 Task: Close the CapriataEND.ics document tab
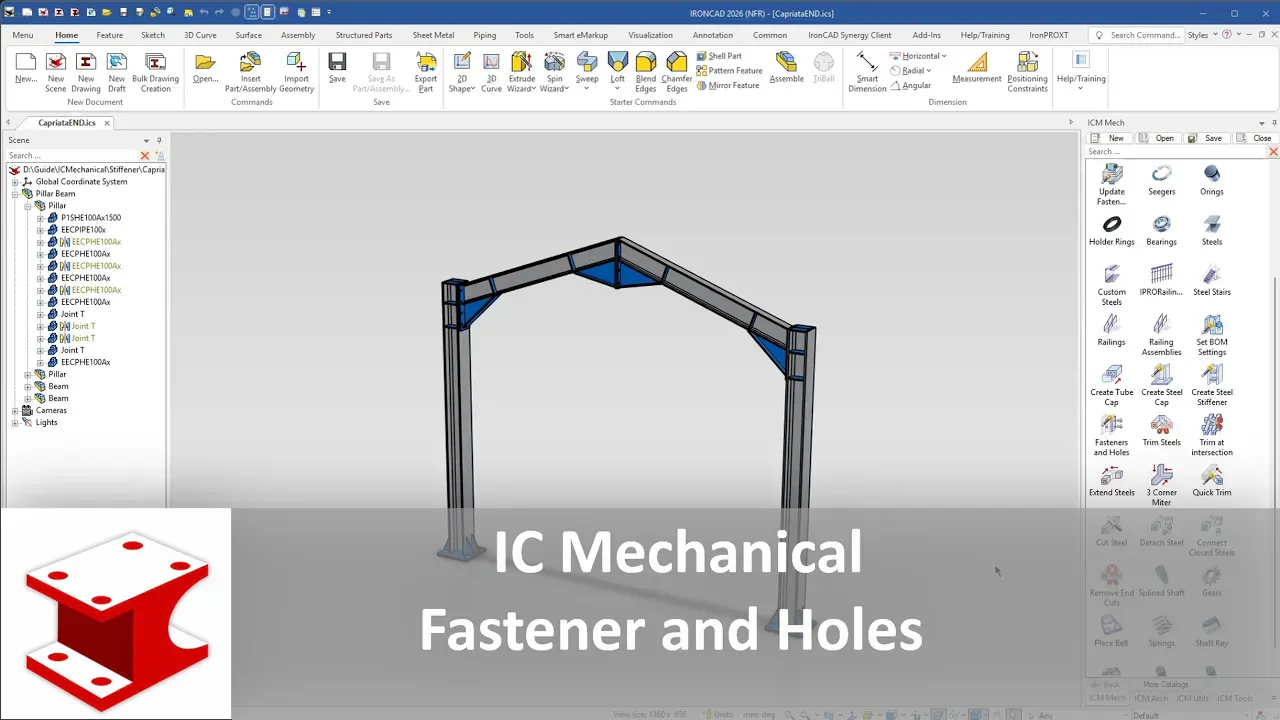coord(107,123)
